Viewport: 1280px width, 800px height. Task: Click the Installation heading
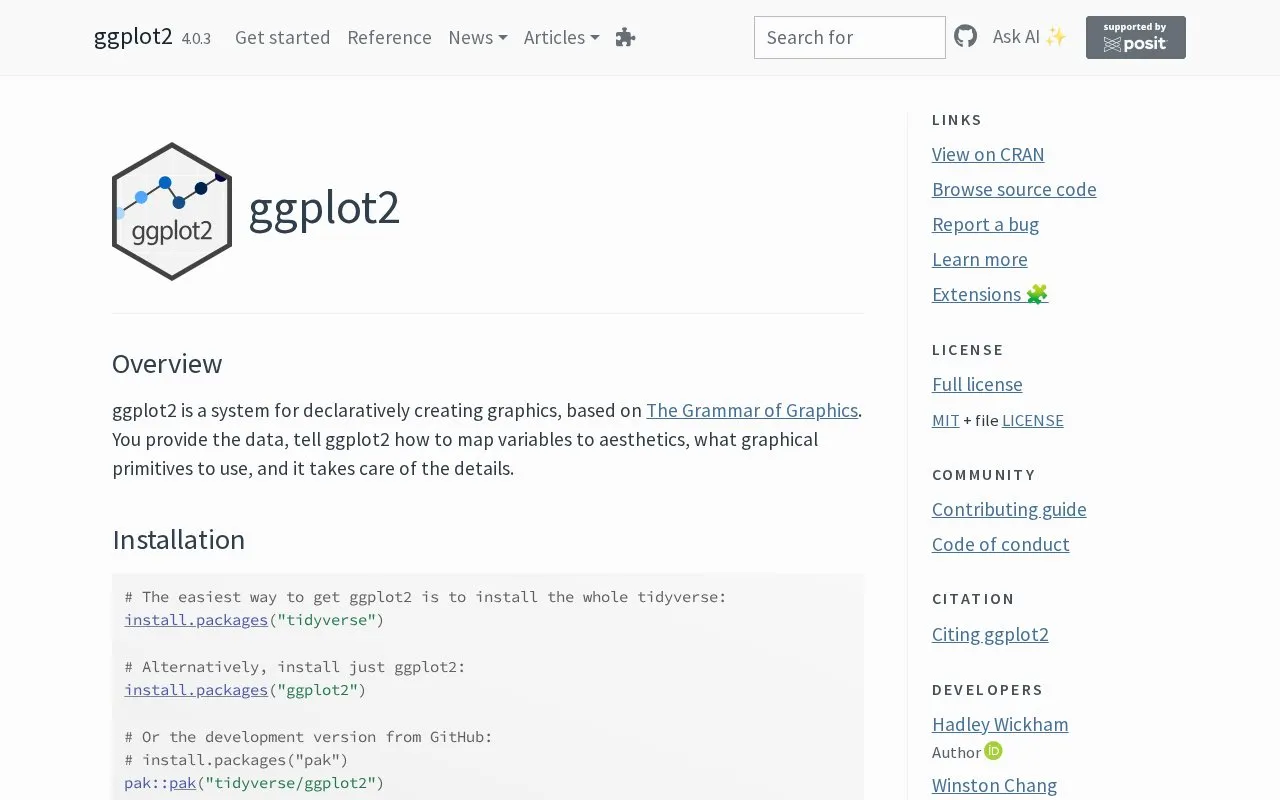pyautogui.click(x=178, y=540)
